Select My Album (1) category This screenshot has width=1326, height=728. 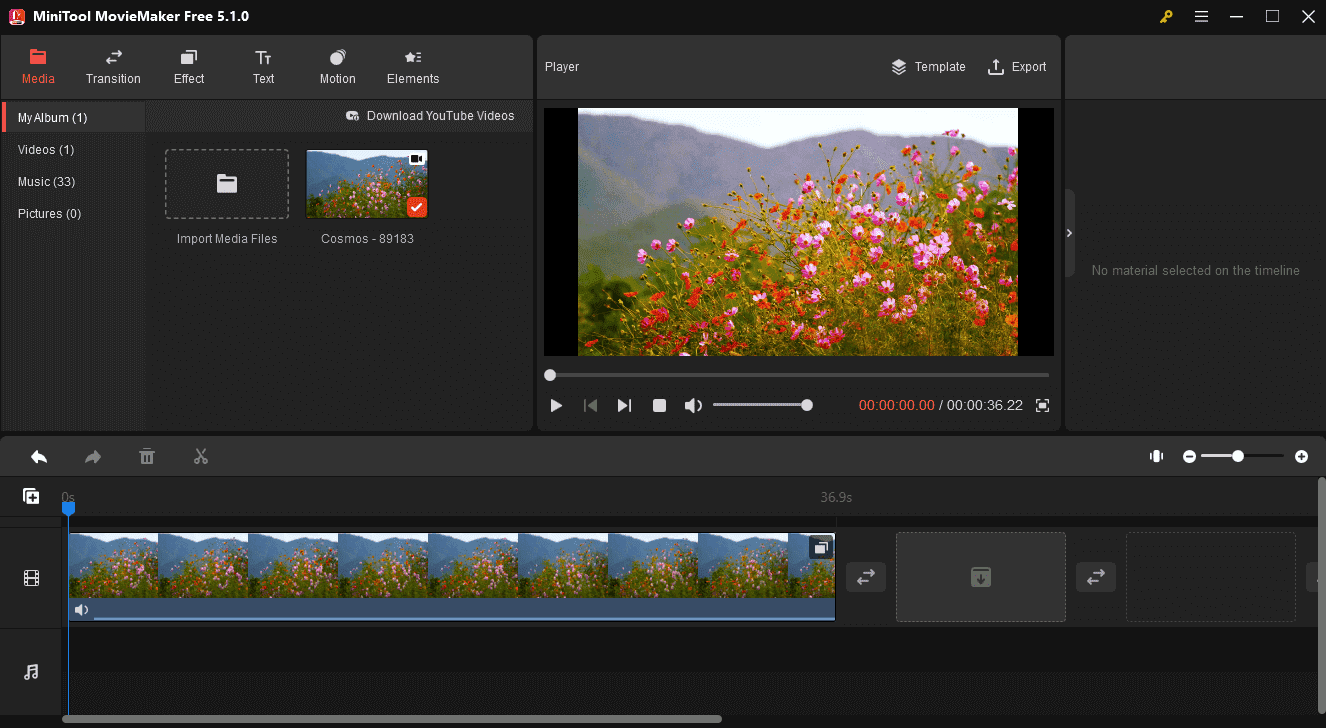pos(74,117)
